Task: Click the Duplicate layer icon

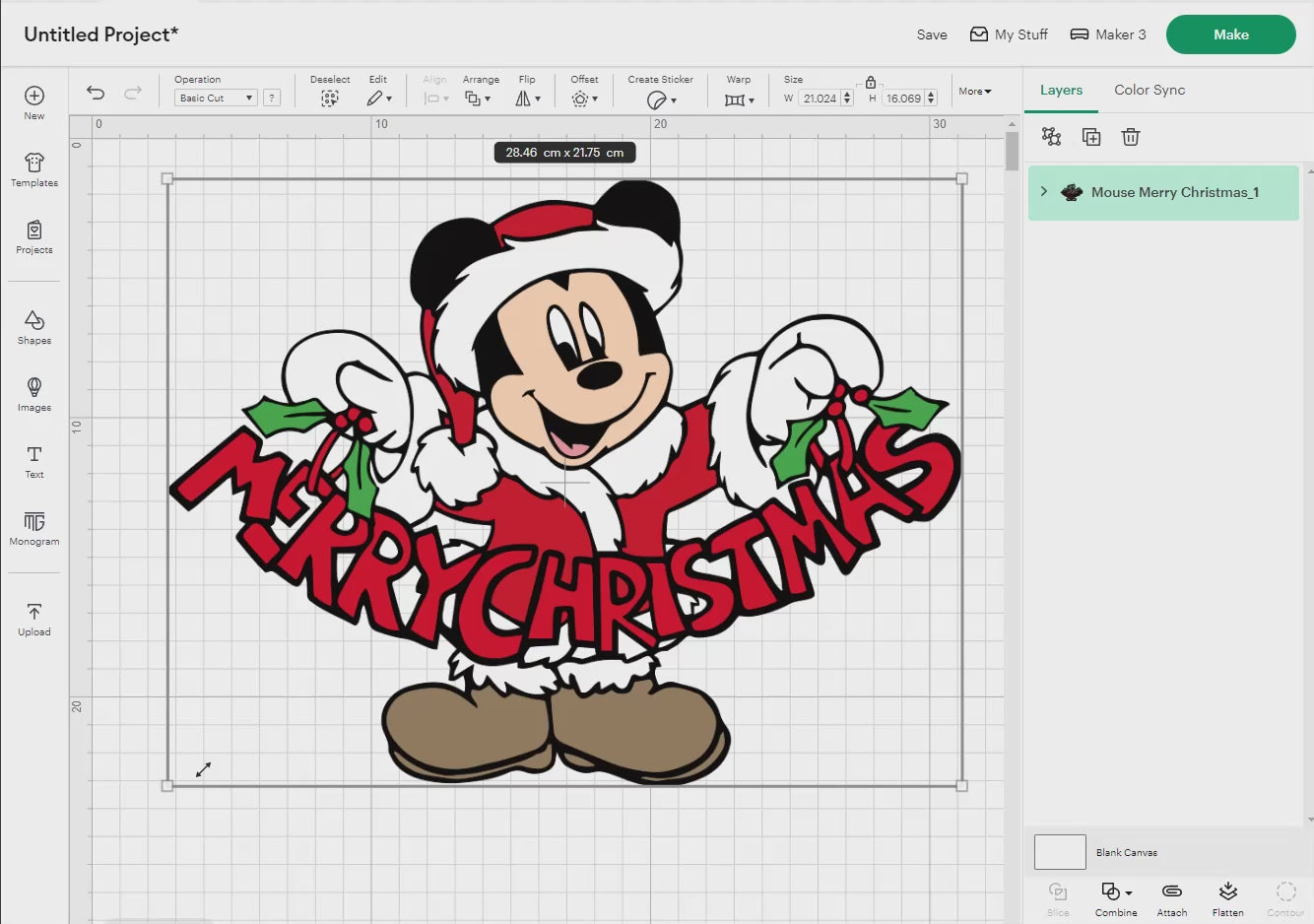Action: coord(1091,137)
